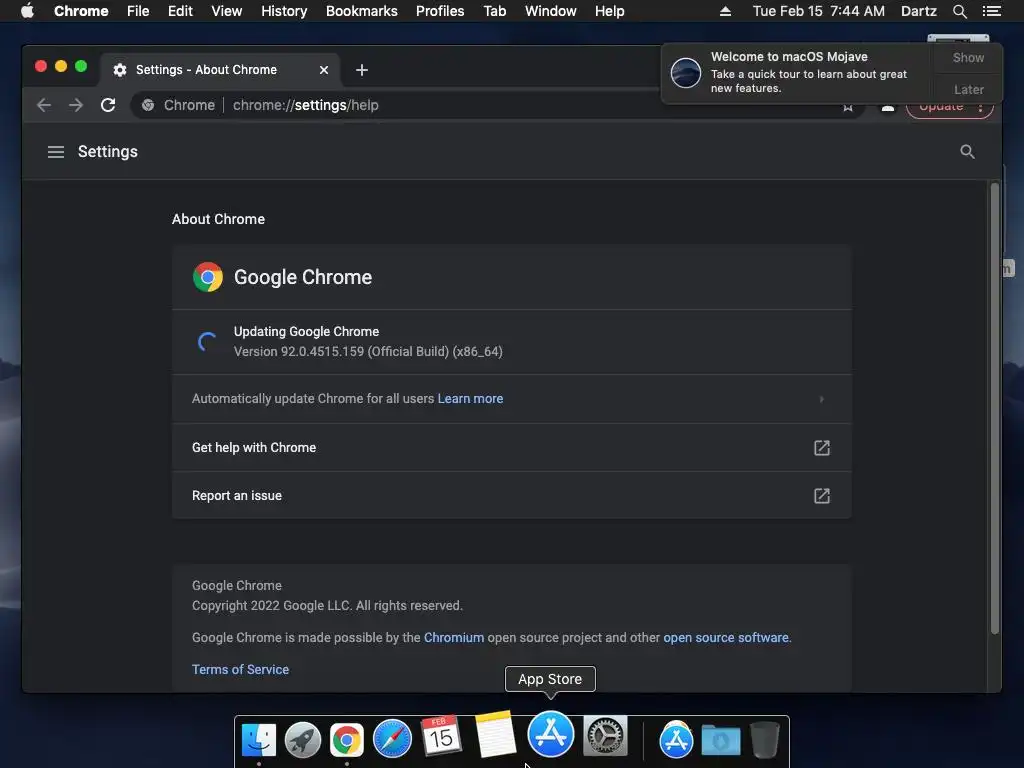This screenshot has width=1024, height=768.
Task: Open System Preferences from the Dock
Action: click(605, 736)
